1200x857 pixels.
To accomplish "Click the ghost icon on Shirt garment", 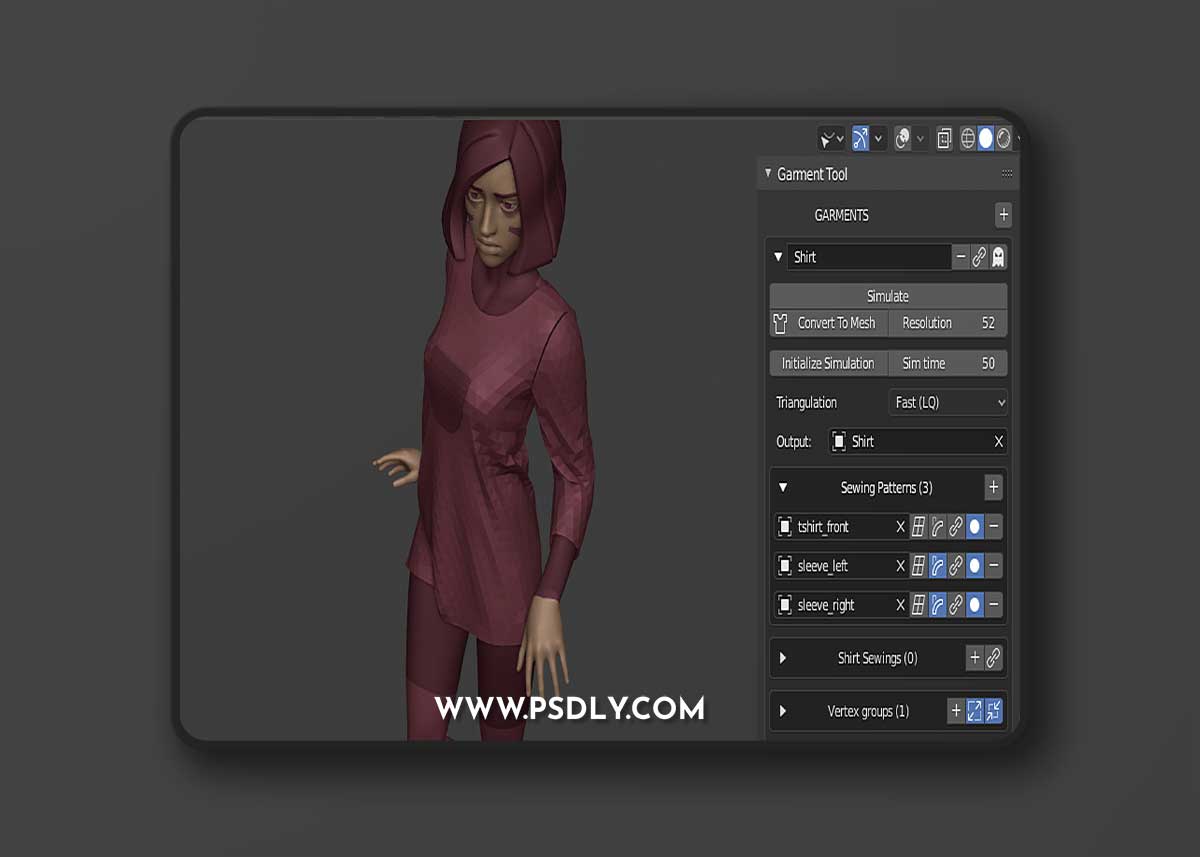I will (x=997, y=257).
